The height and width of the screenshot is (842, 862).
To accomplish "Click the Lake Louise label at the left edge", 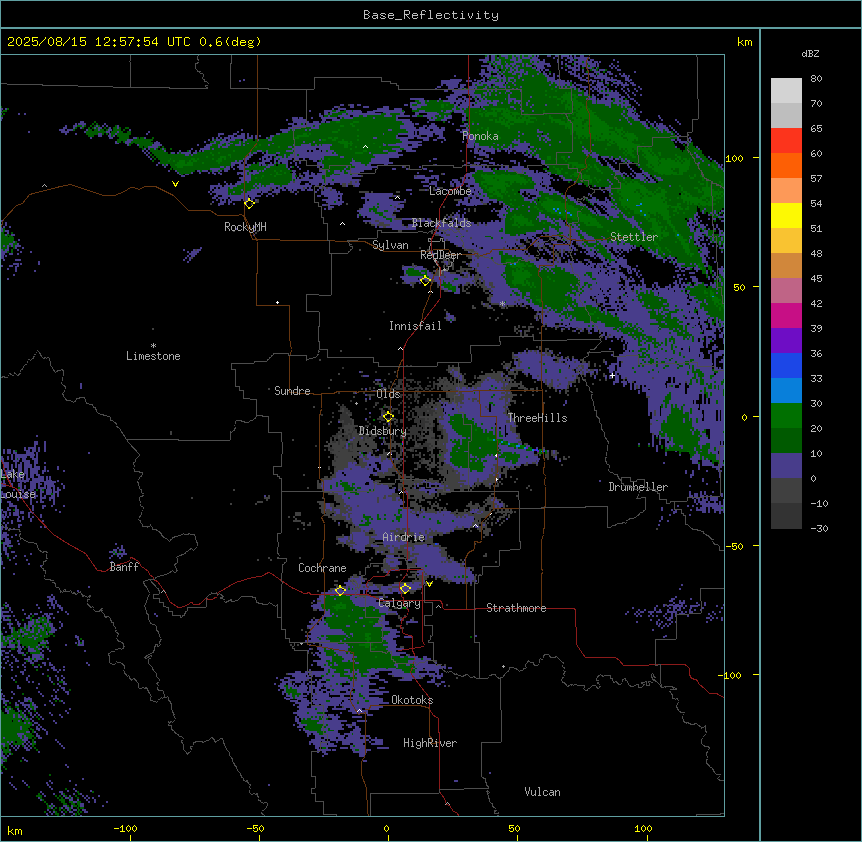I will click(16, 484).
